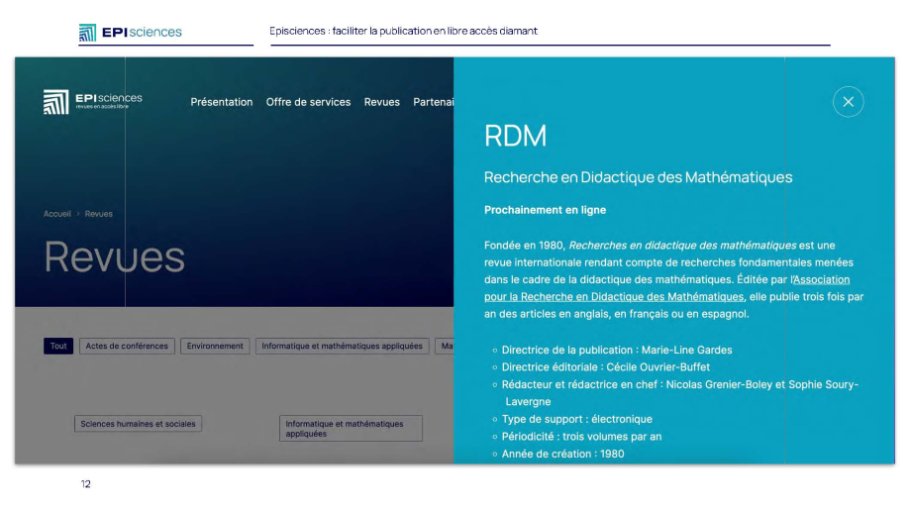The image size is (910, 512).
Task: Click the Revues page heading
Action: click(x=114, y=257)
